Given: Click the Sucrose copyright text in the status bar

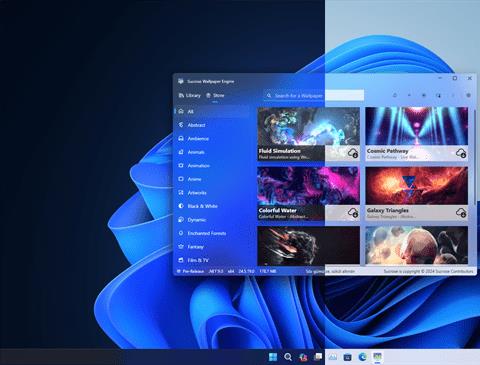Looking at the screenshot, I should pos(428,271).
